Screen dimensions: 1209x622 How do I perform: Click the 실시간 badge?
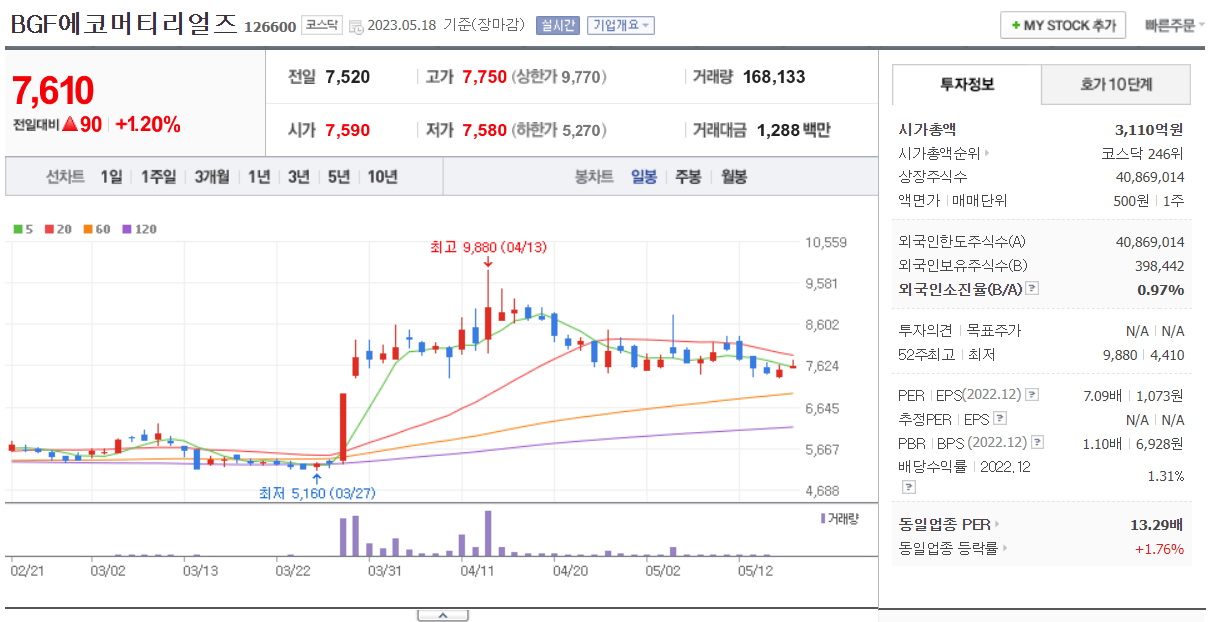pyautogui.click(x=557, y=25)
